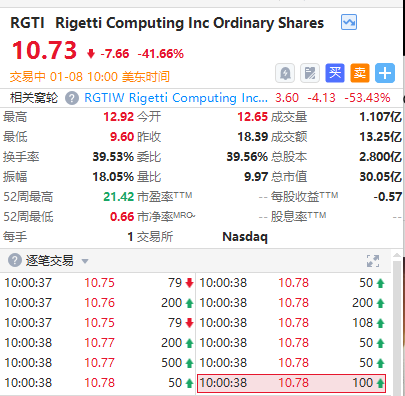Click the 每股收益 value -0.57
Image resolution: width=405 pixels, height=396 pixels.
click(x=388, y=197)
